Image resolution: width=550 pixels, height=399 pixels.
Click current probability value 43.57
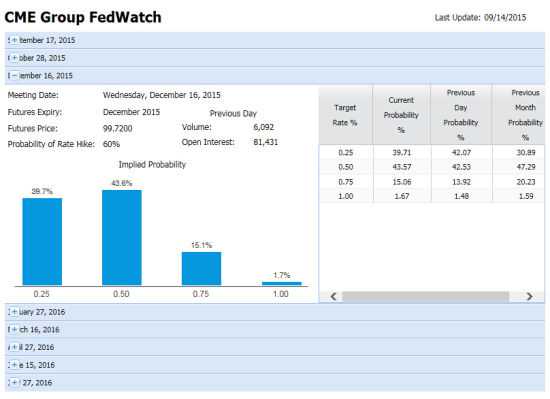[x=402, y=167]
